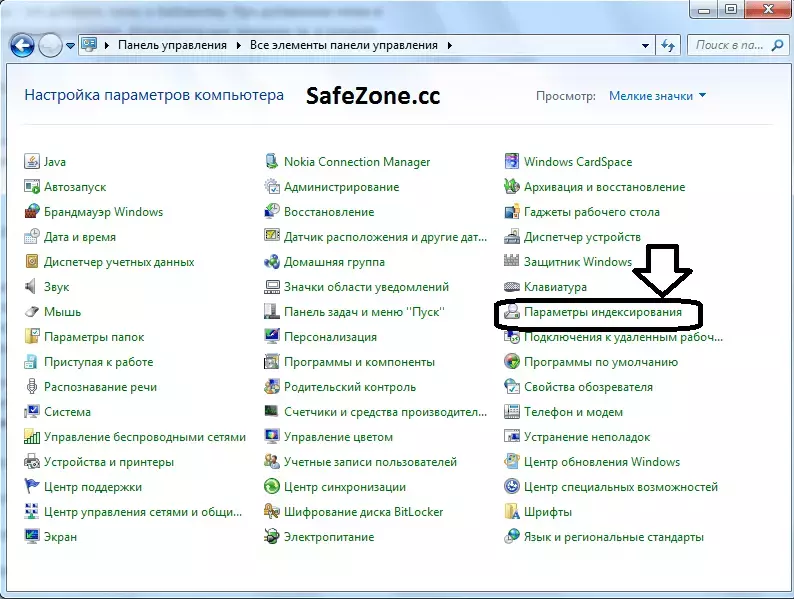Open the Windows CardSpace icon
The height and width of the screenshot is (599, 794).
tap(512, 162)
